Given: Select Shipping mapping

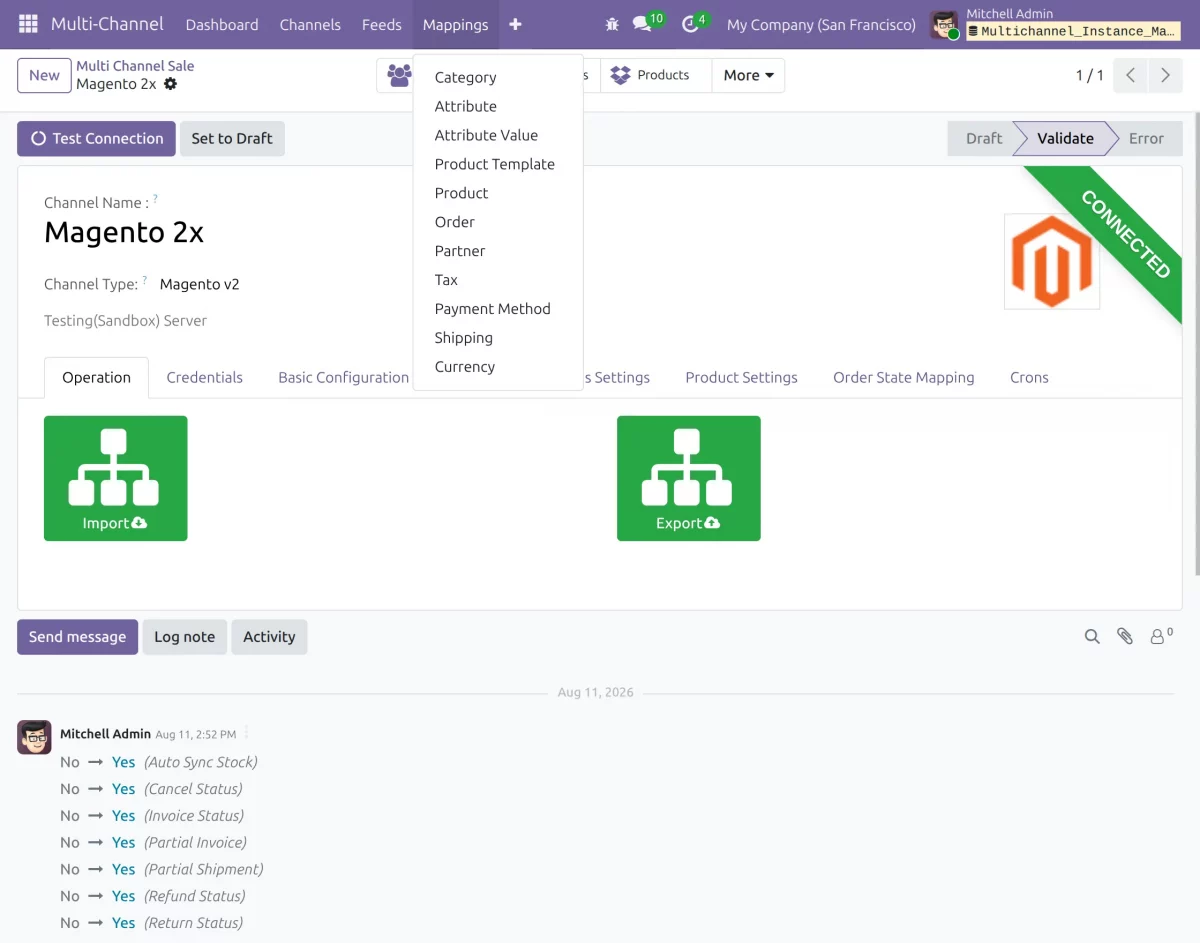Looking at the screenshot, I should 498,338.
